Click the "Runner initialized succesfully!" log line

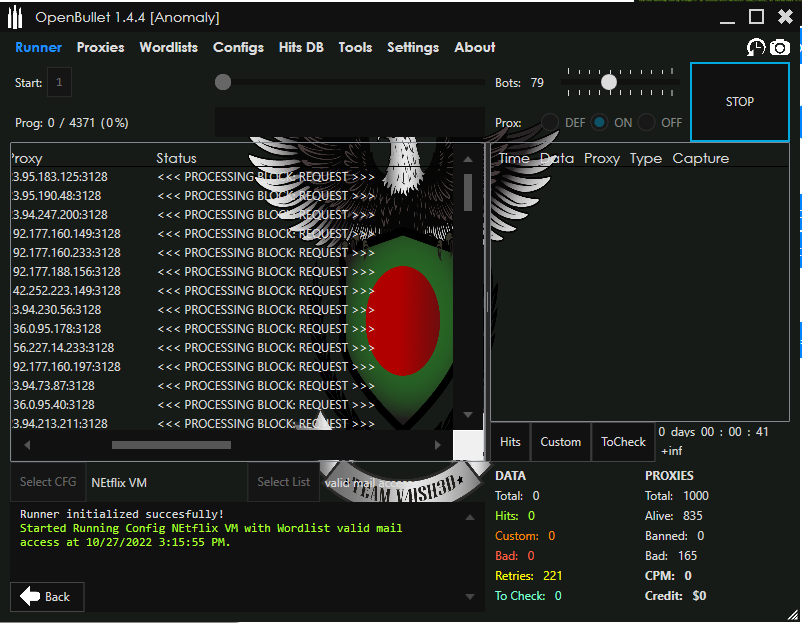point(122,514)
